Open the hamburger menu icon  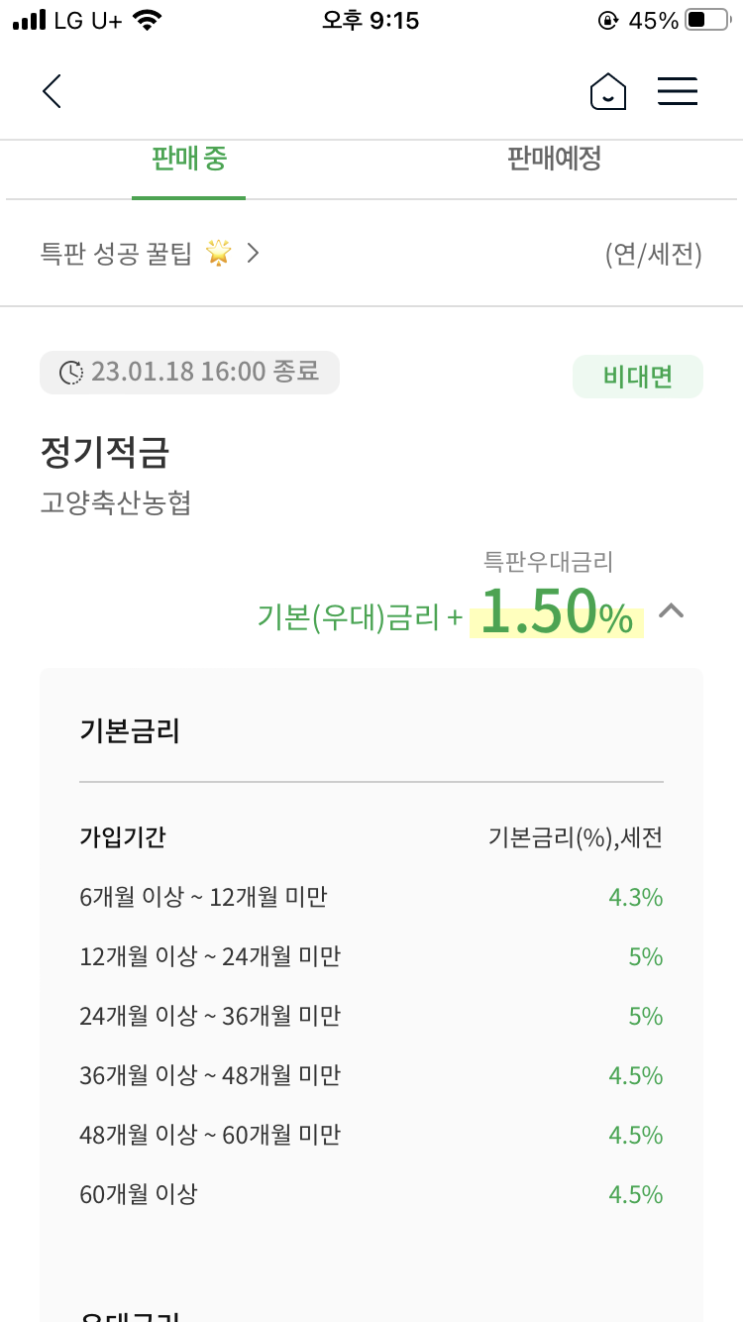coord(677,92)
